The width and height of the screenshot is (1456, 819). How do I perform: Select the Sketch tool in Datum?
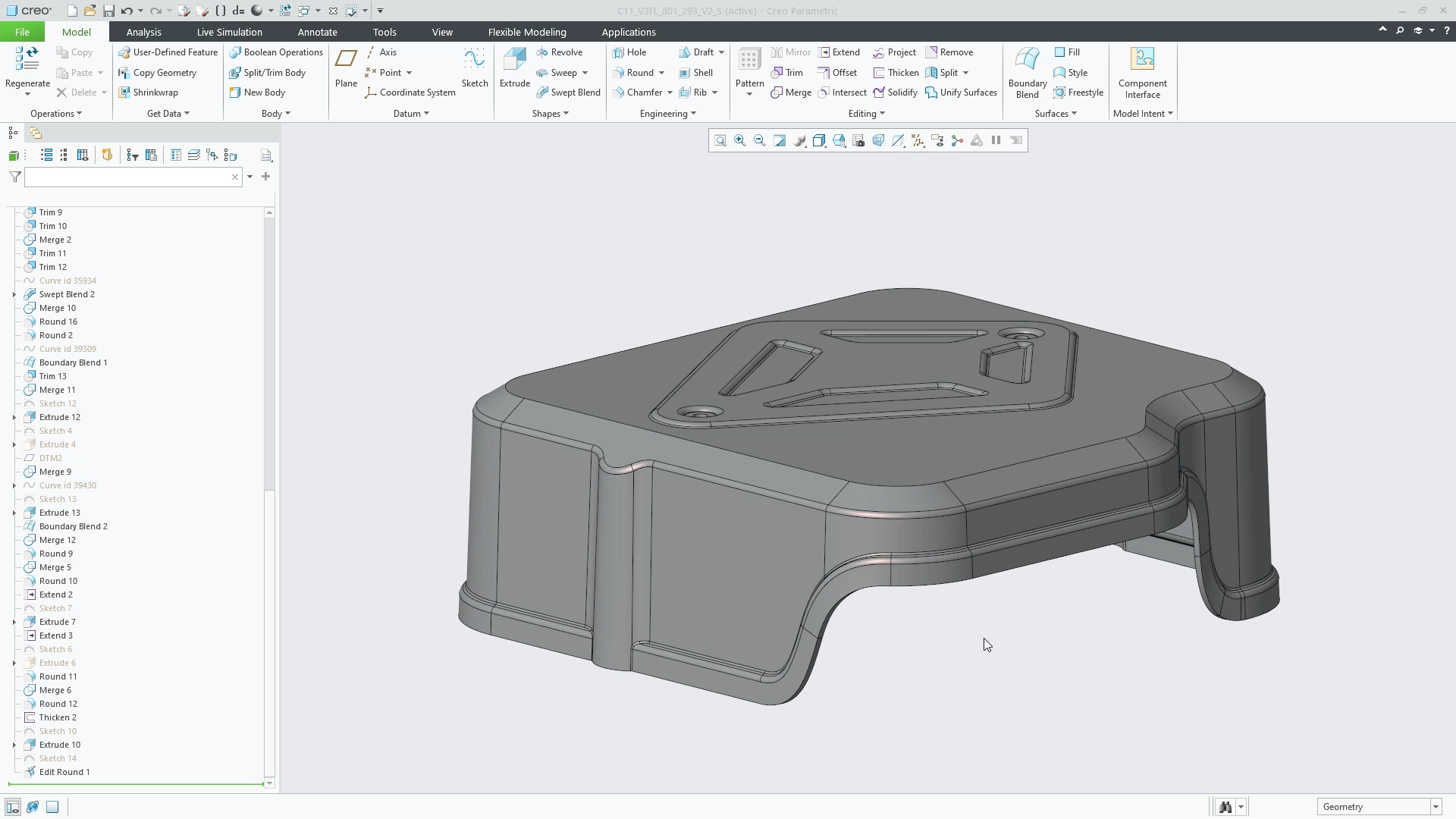[x=475, y=68]
